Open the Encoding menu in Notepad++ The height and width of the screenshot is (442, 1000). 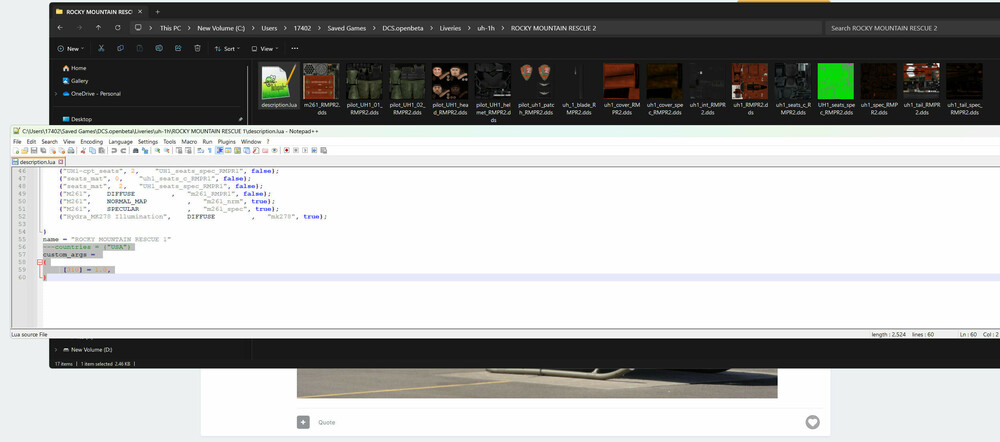coord(92,142)
